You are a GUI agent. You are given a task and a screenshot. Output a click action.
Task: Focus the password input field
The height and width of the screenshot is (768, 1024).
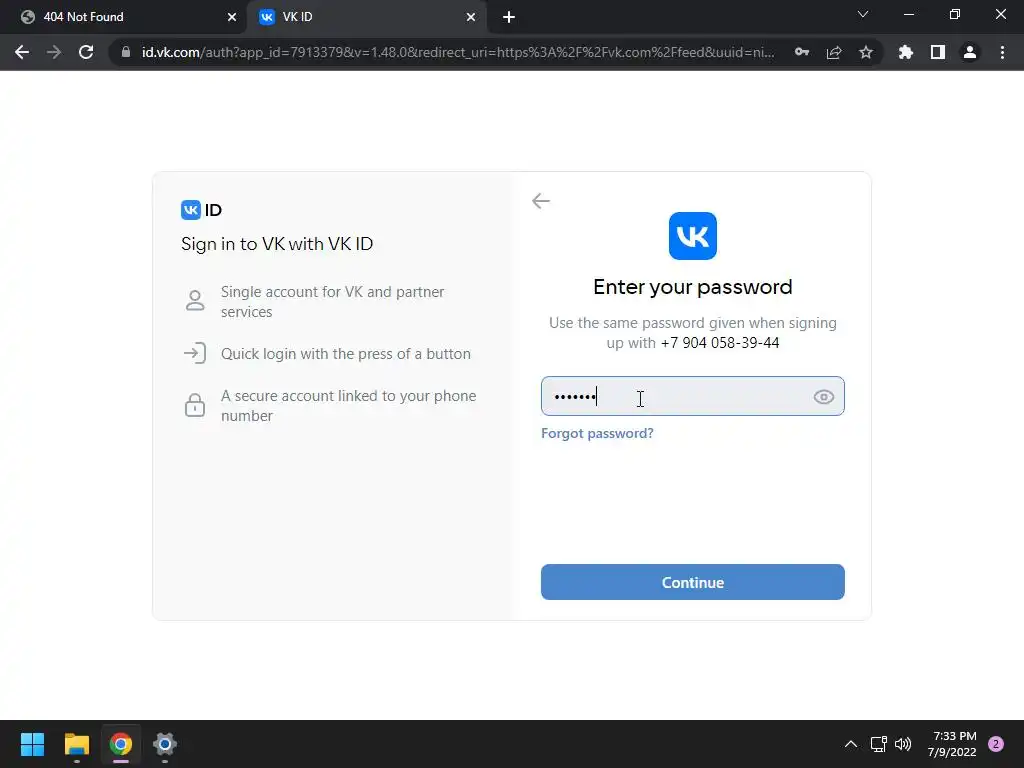pos(692,396)
